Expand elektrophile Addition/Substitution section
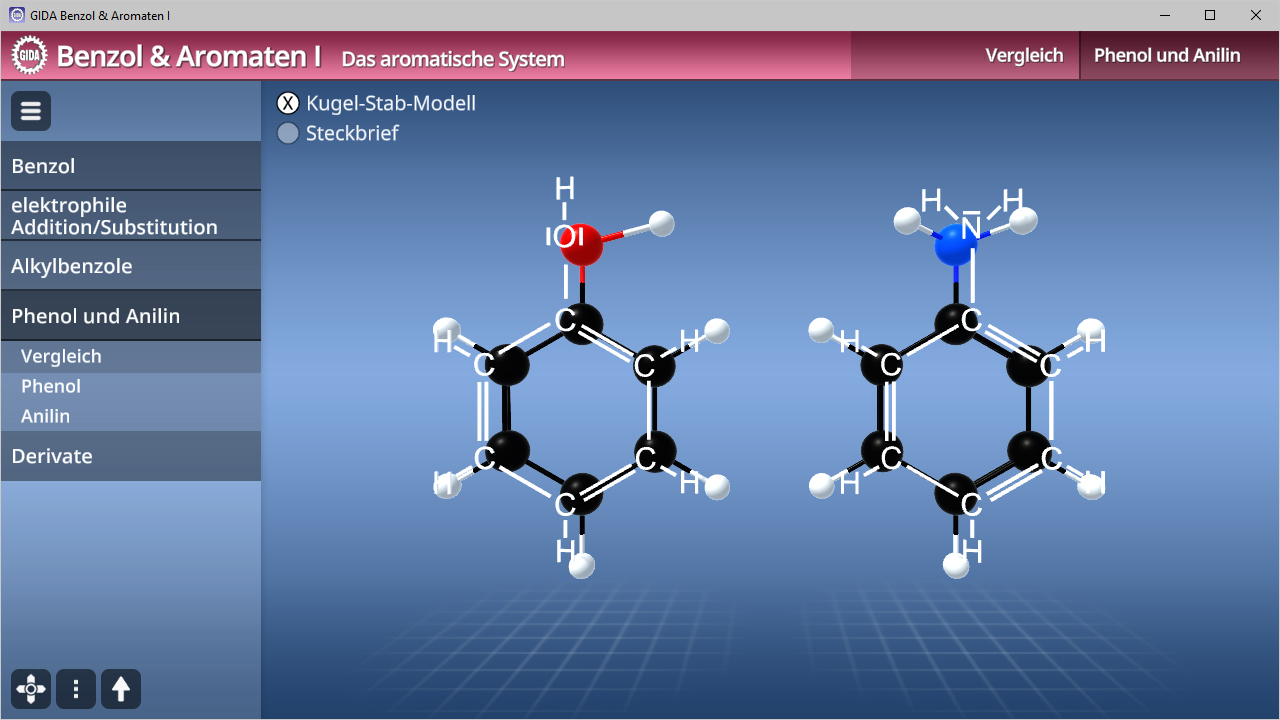The image size is (1280, 720). [x=130, y=216]
